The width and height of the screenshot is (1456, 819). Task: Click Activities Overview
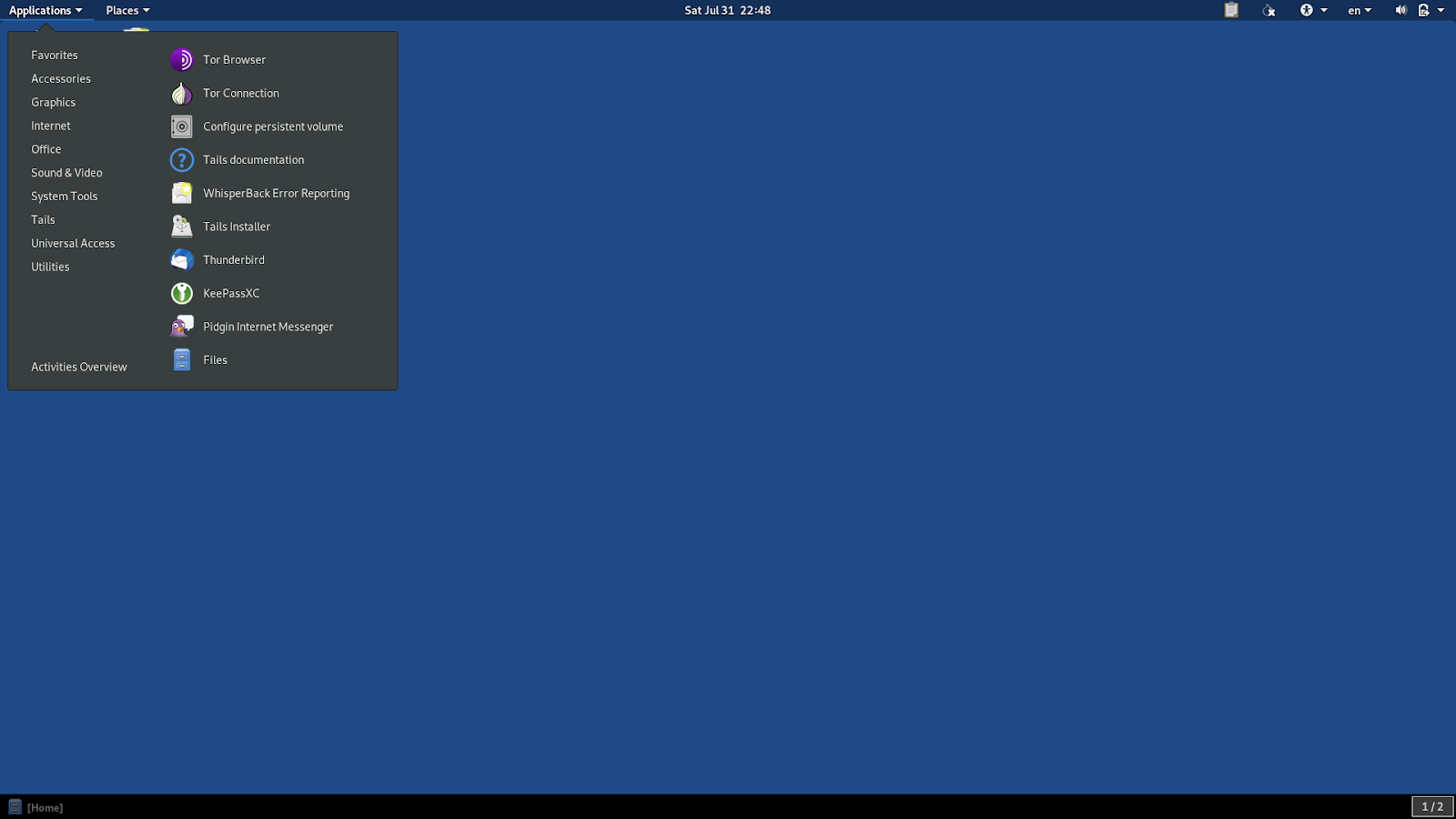(79, 368)
